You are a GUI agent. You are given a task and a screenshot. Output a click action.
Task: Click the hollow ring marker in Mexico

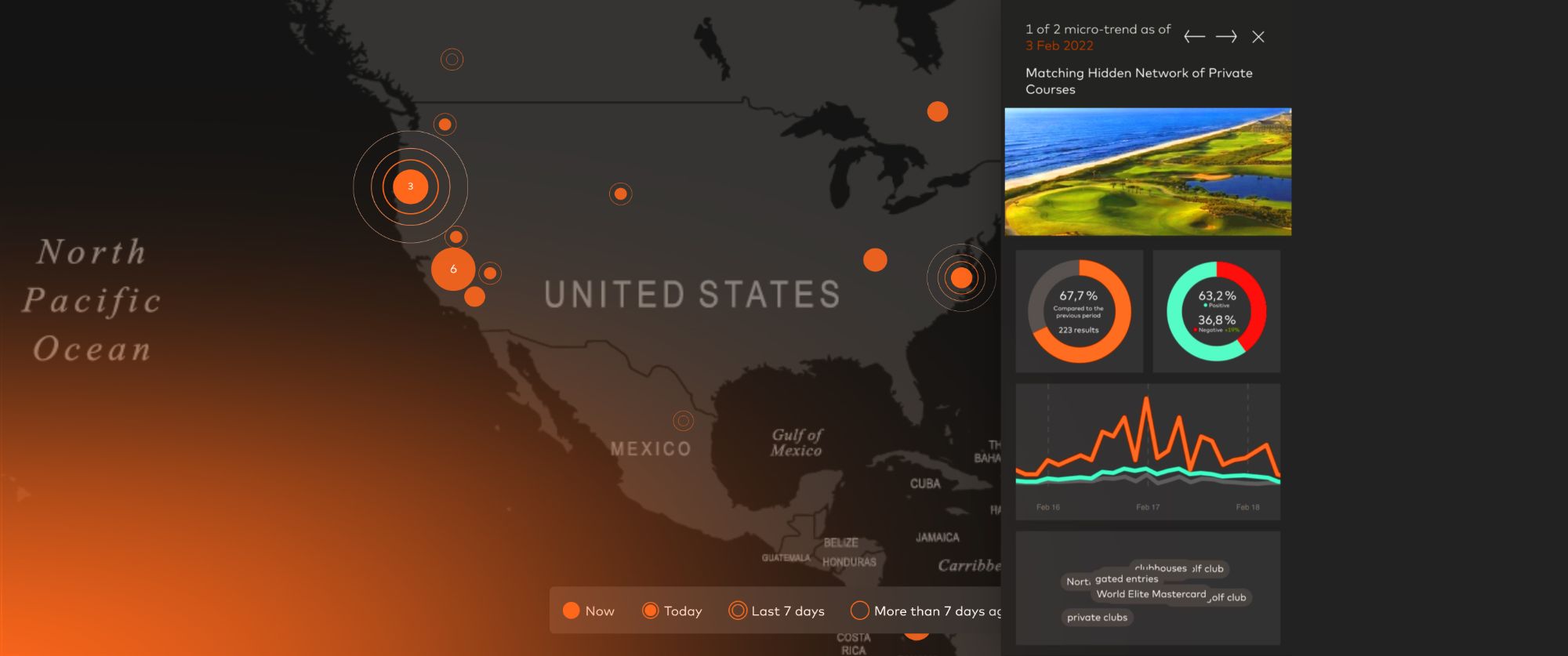click(x=684, y=421)
